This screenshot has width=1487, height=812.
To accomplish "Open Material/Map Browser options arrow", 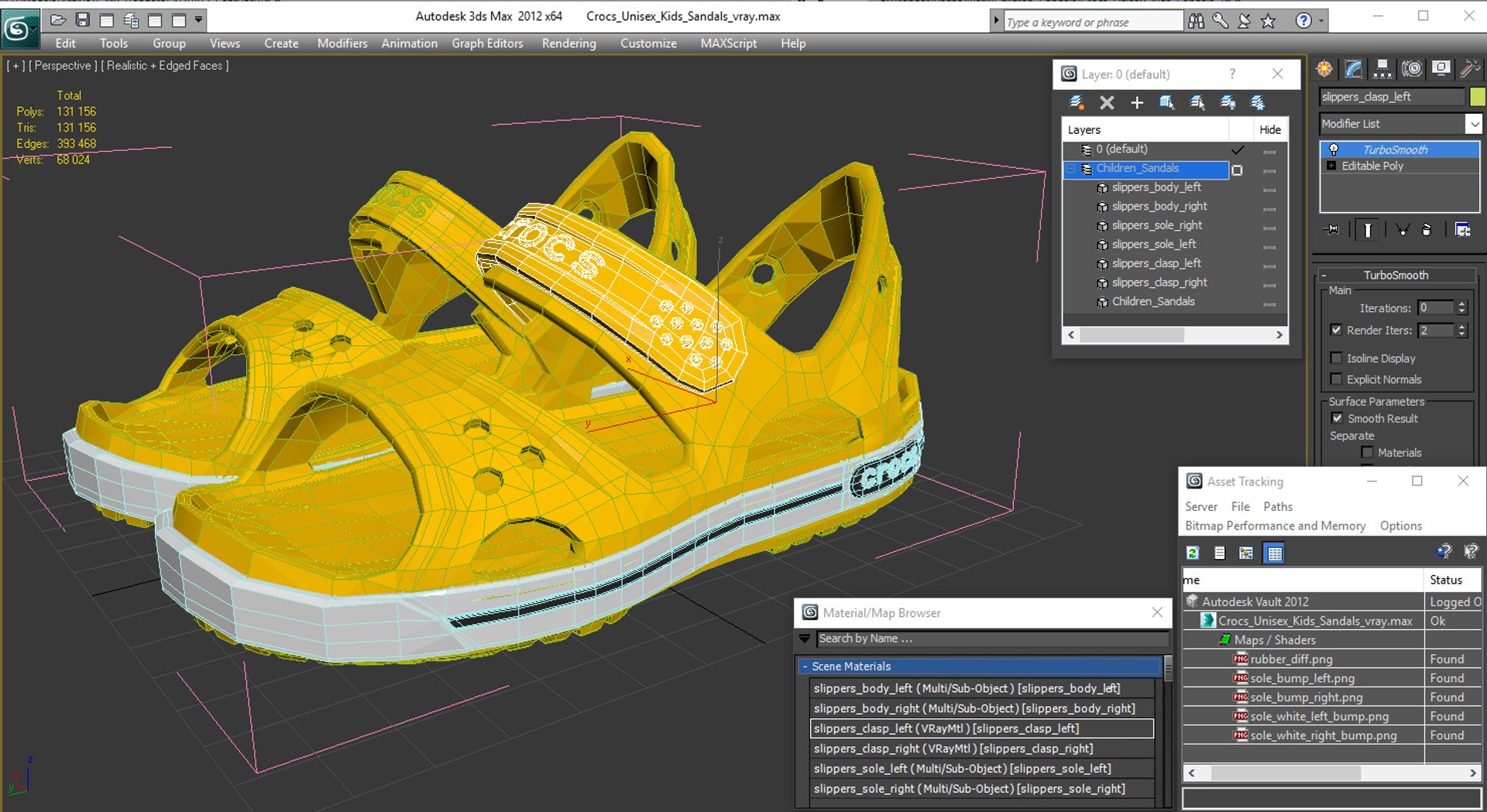I will (805, 639).
